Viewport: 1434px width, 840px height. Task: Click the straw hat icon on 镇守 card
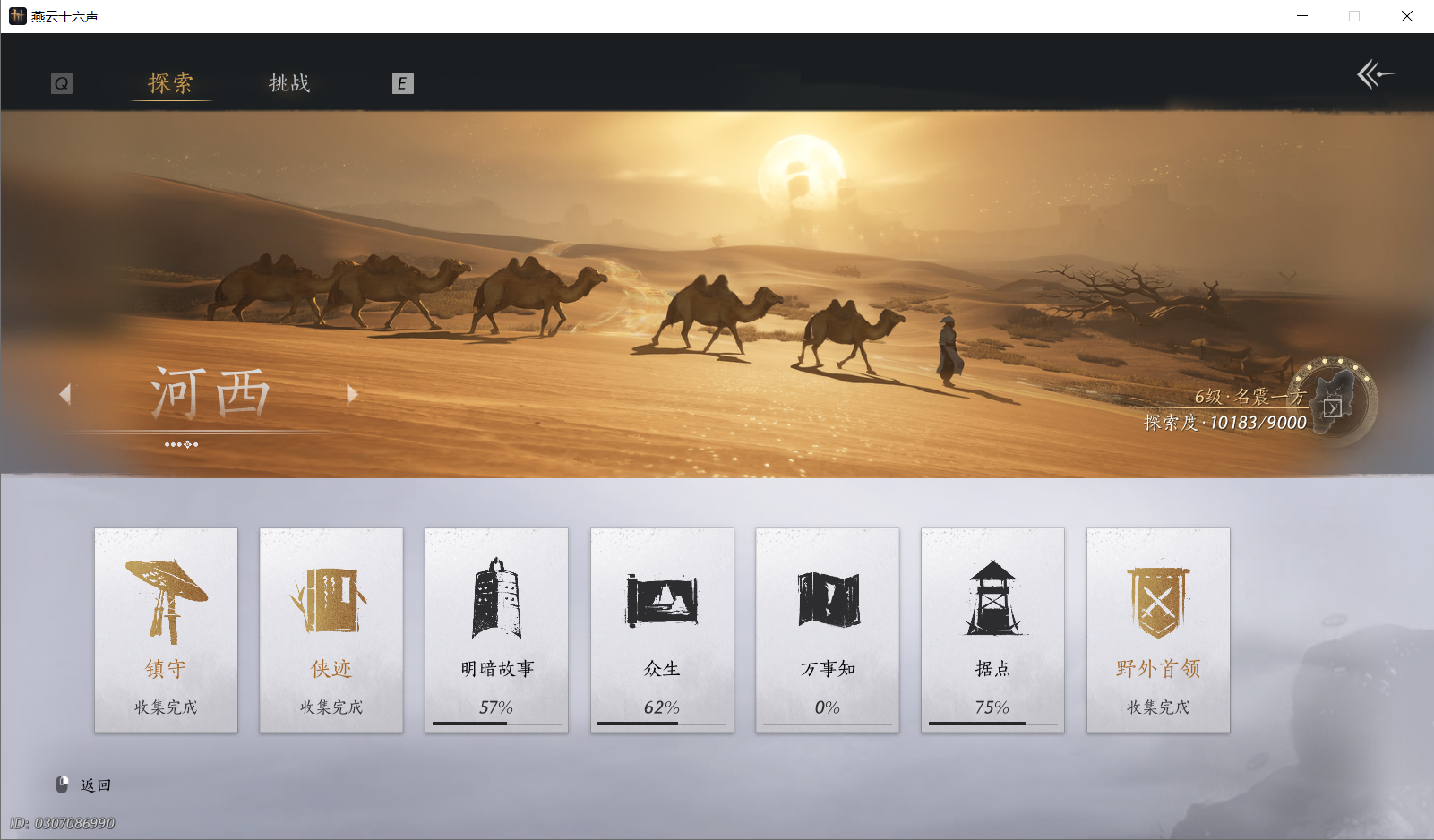click(167, 601)
